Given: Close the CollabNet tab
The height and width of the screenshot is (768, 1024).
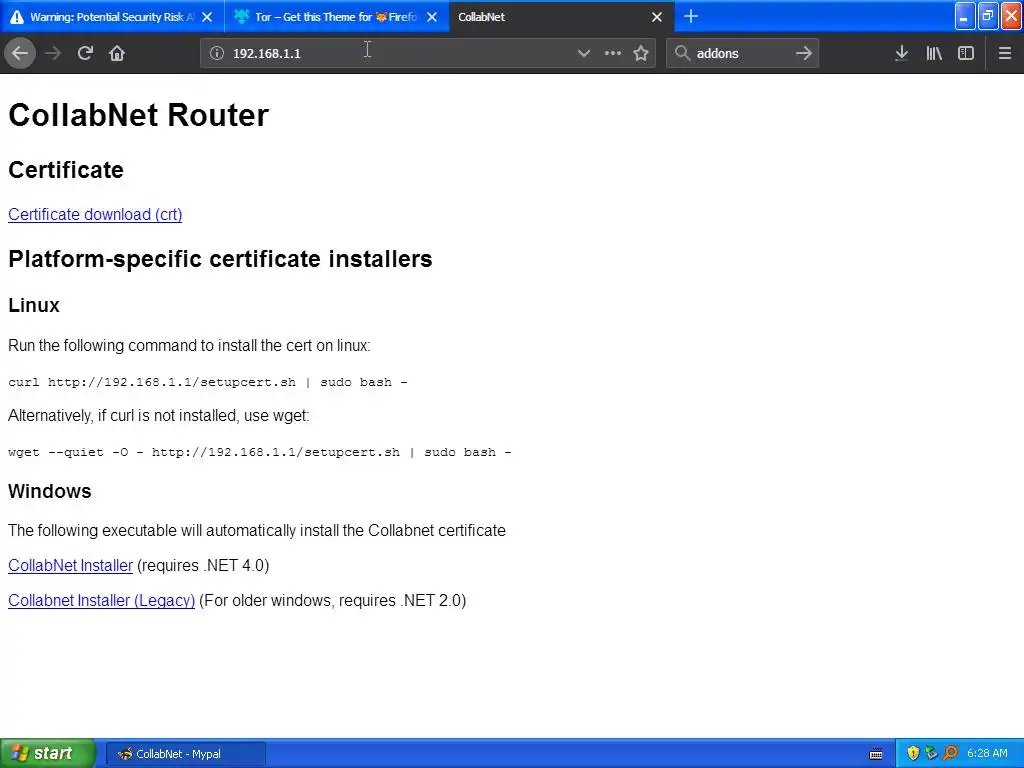Looking at the screenshot, I should click(657, 17).
